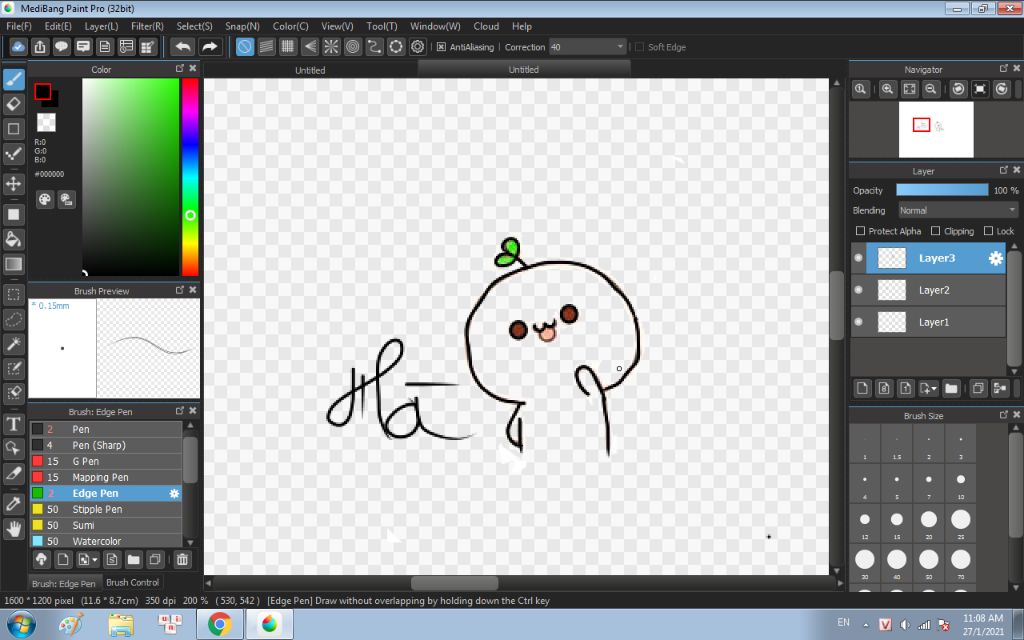This screenshot has width=1024, height=640.
Task: Open Google Chrome from the taskbar
Action: click(219, 625)
